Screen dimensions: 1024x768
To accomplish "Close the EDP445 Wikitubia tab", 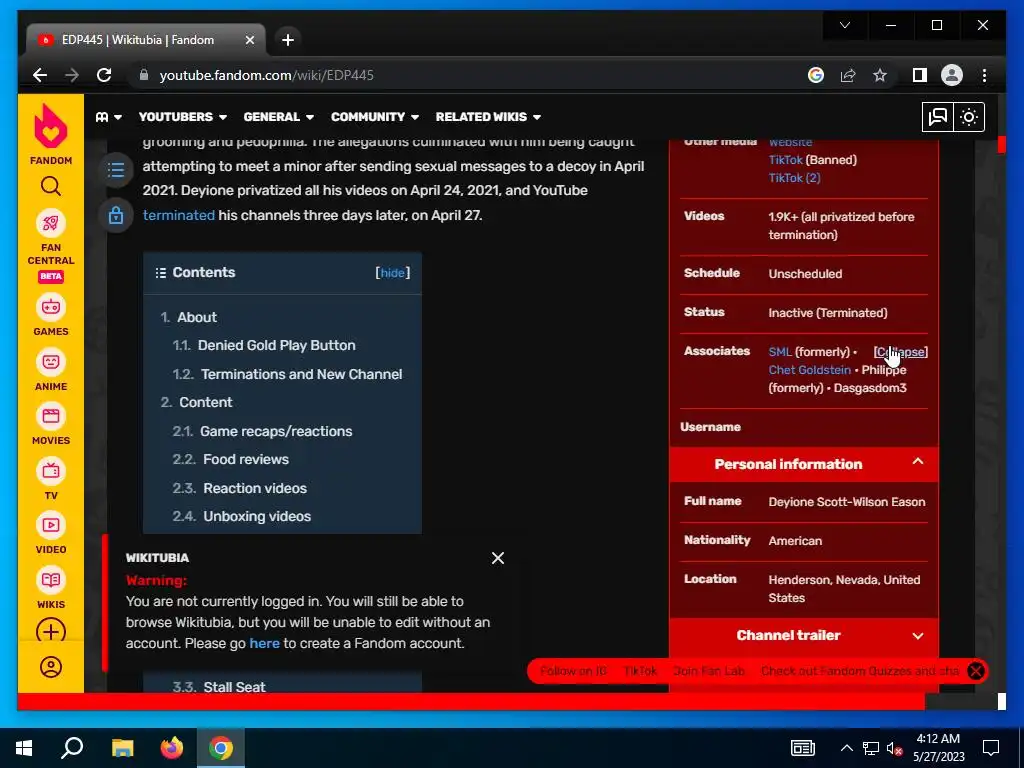I will pos(249,40).
